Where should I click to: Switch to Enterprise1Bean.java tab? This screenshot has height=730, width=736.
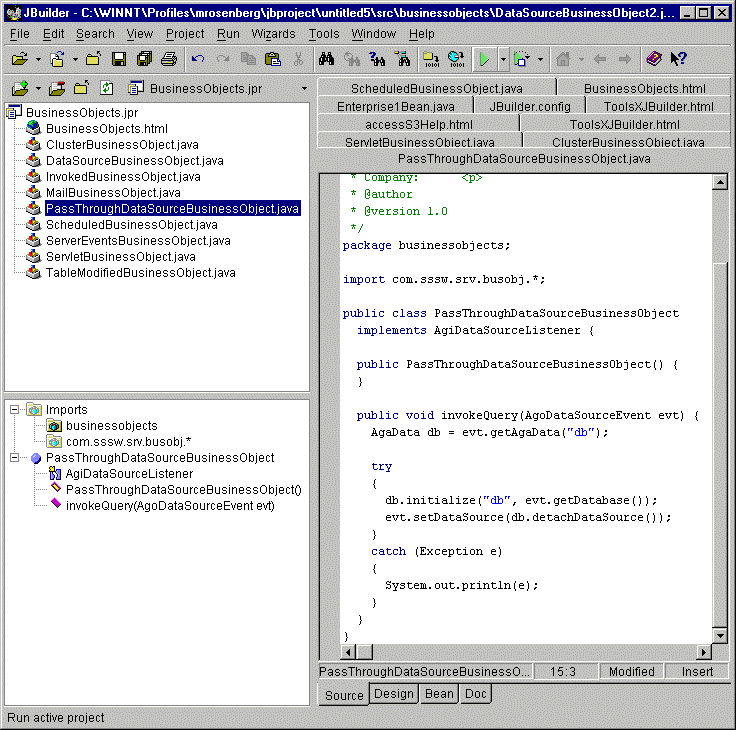click(x=396, y=107)
